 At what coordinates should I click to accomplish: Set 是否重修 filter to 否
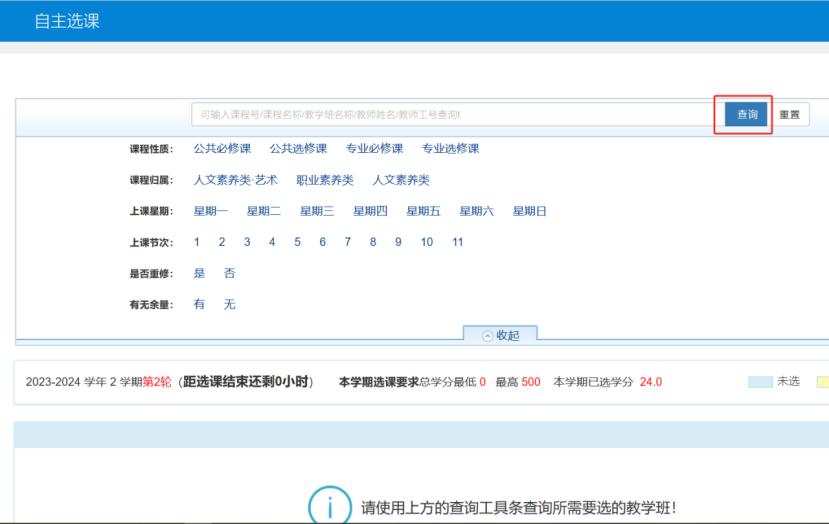tap(229, 273)
